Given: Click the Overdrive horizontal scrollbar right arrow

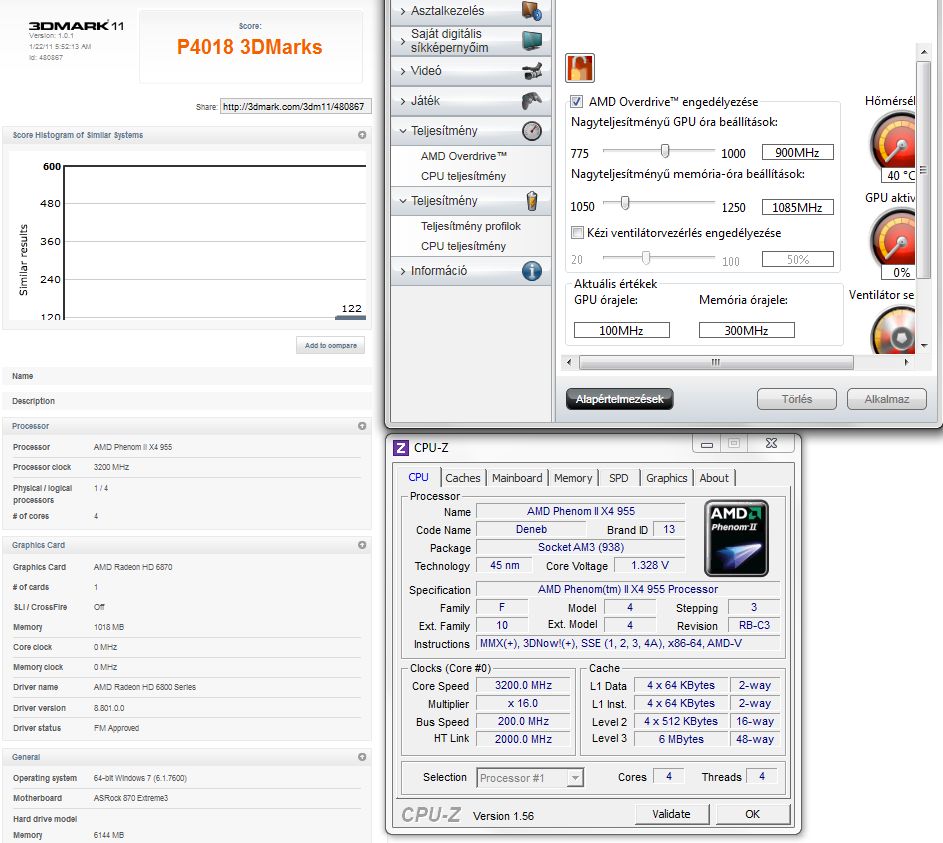Looking at the screenshot, I should pyautogui.click(x=906, y=363).
